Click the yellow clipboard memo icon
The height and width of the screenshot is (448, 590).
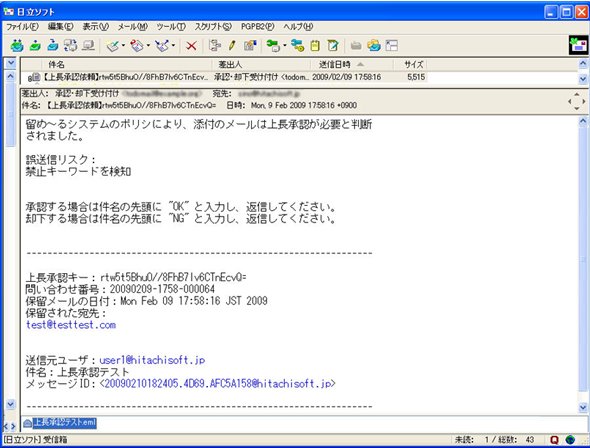(x=315, y=46)
